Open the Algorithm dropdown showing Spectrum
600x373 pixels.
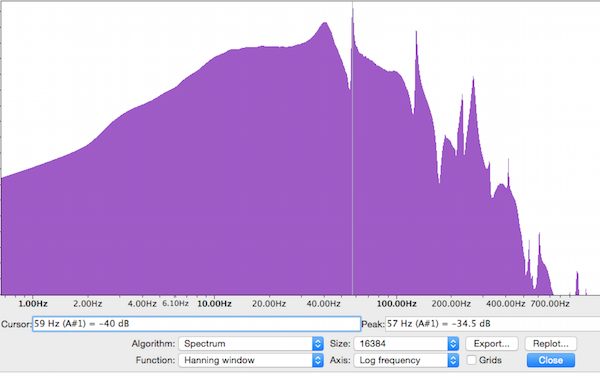click(x=251, y=344)
